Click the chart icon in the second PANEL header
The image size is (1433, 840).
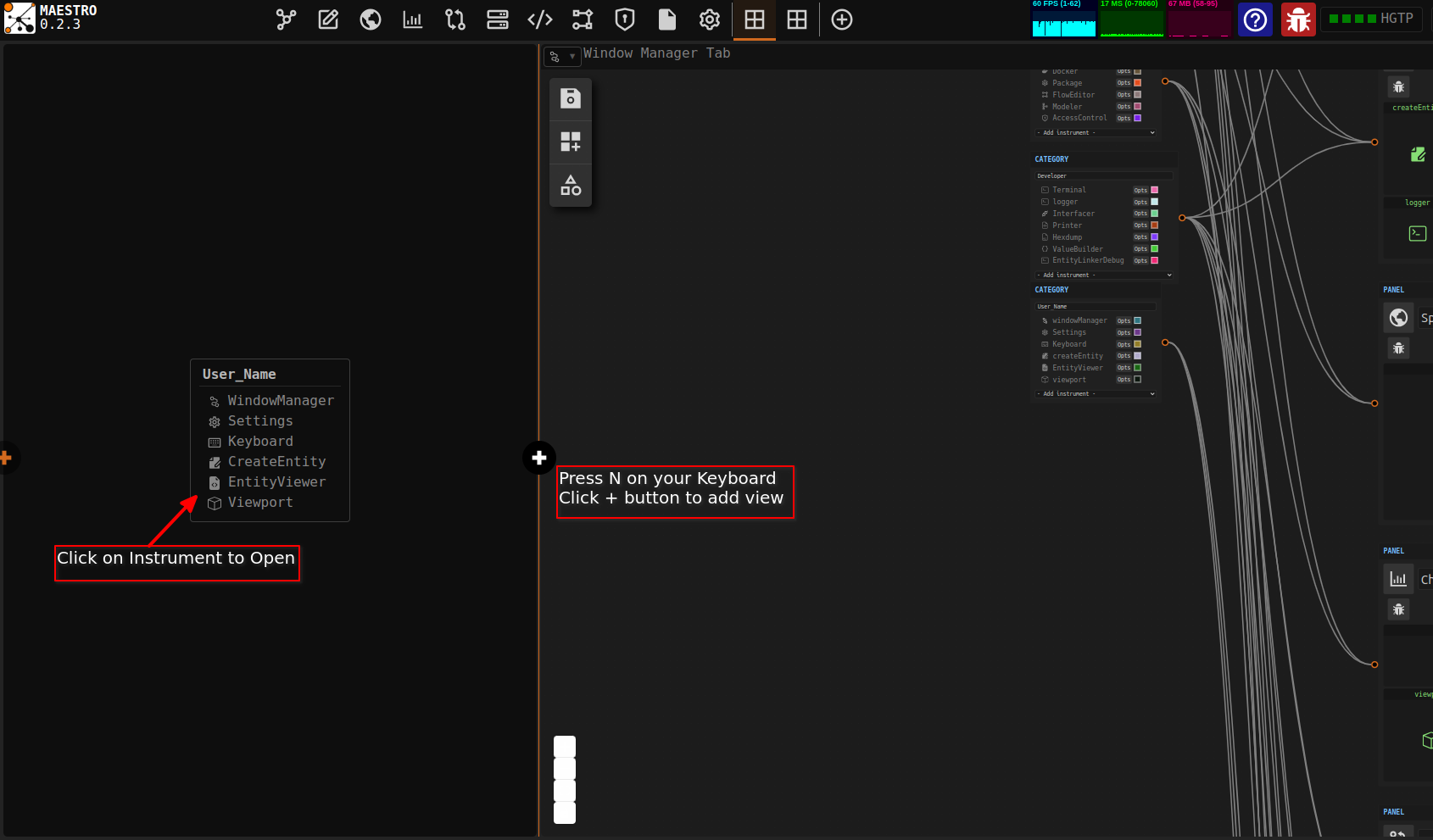coord(1399,579)
